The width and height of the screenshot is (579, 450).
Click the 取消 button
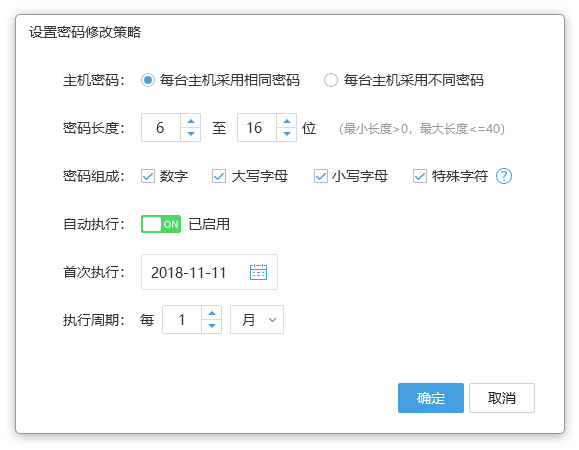502,398
